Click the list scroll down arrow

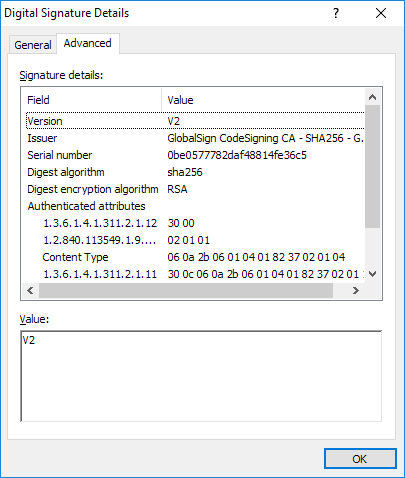373,274
